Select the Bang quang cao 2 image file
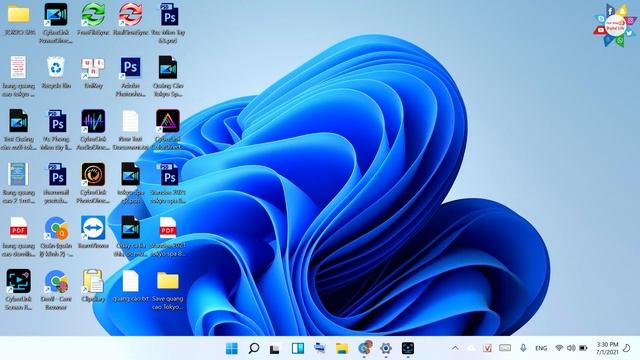Screen dimensions: 640x360 point(18,175)
